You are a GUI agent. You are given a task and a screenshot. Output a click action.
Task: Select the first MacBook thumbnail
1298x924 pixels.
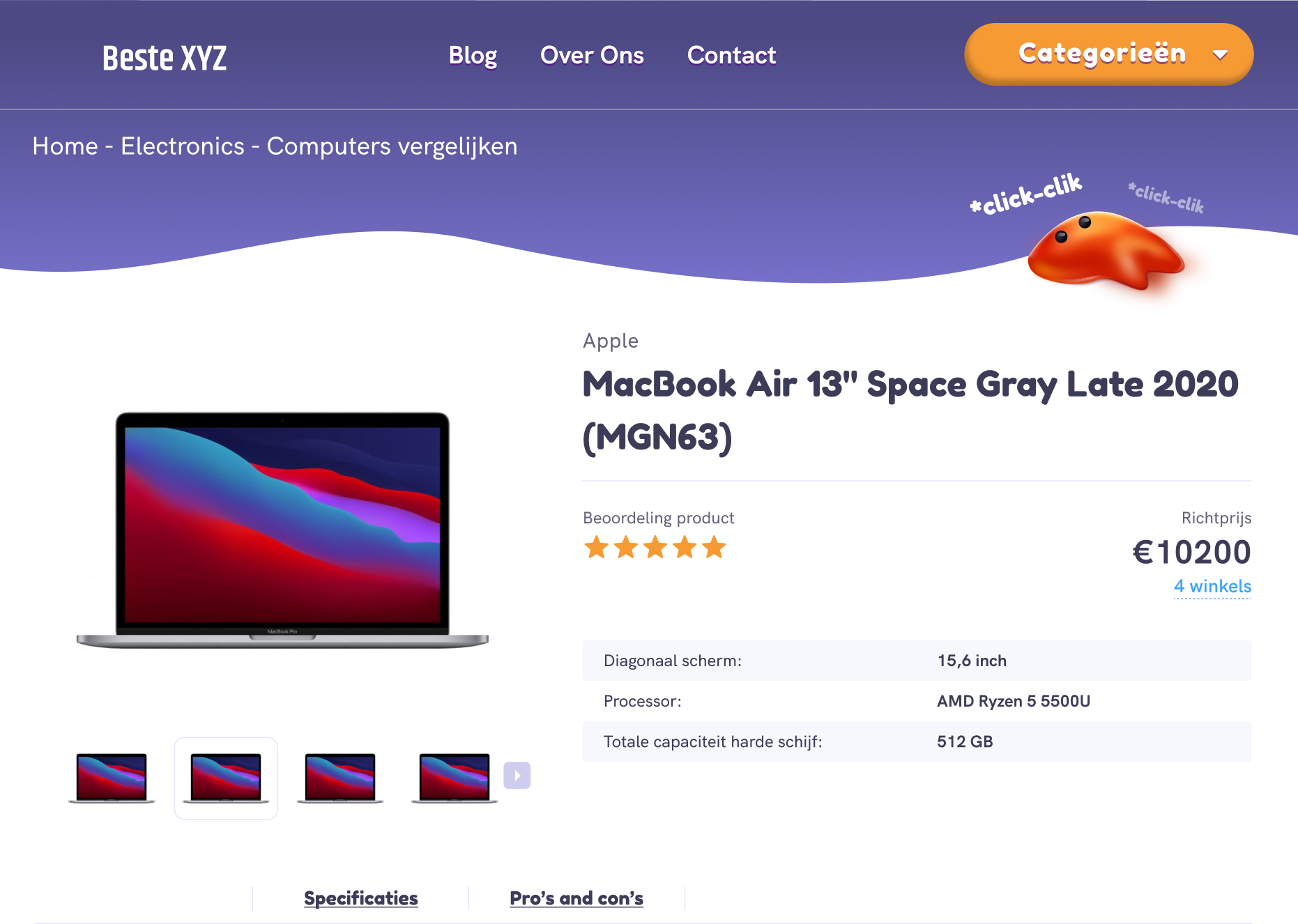(112, 778)
